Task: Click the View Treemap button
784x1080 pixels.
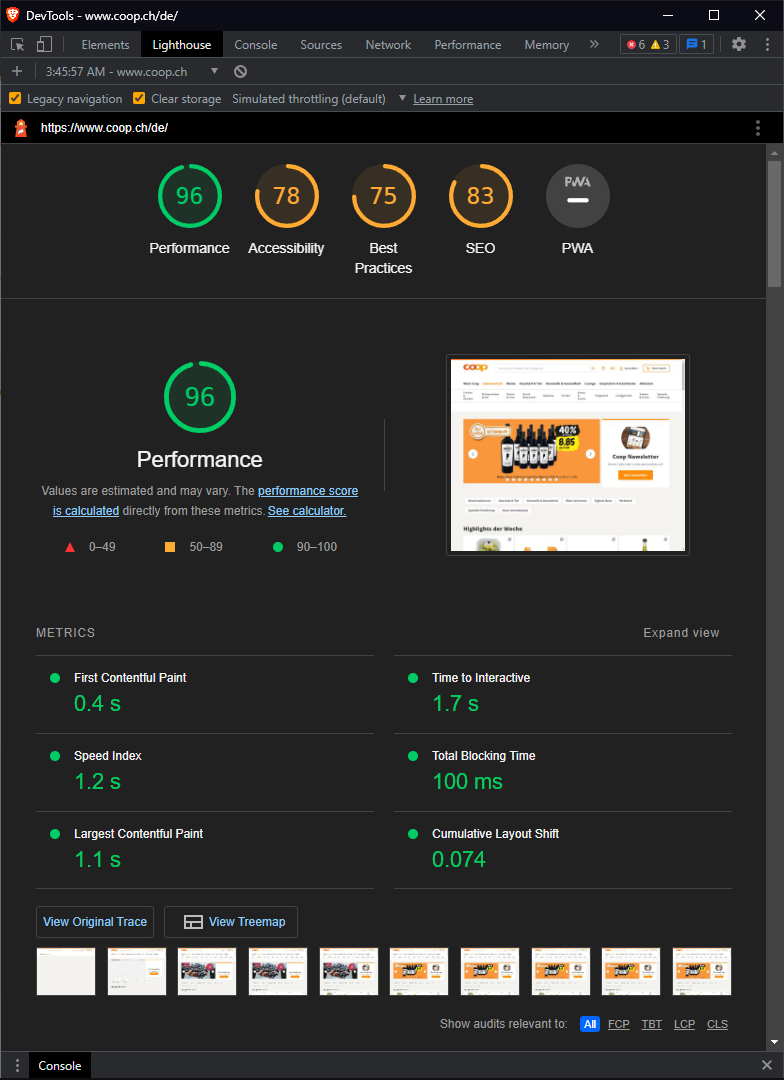Action: point(231,922)
